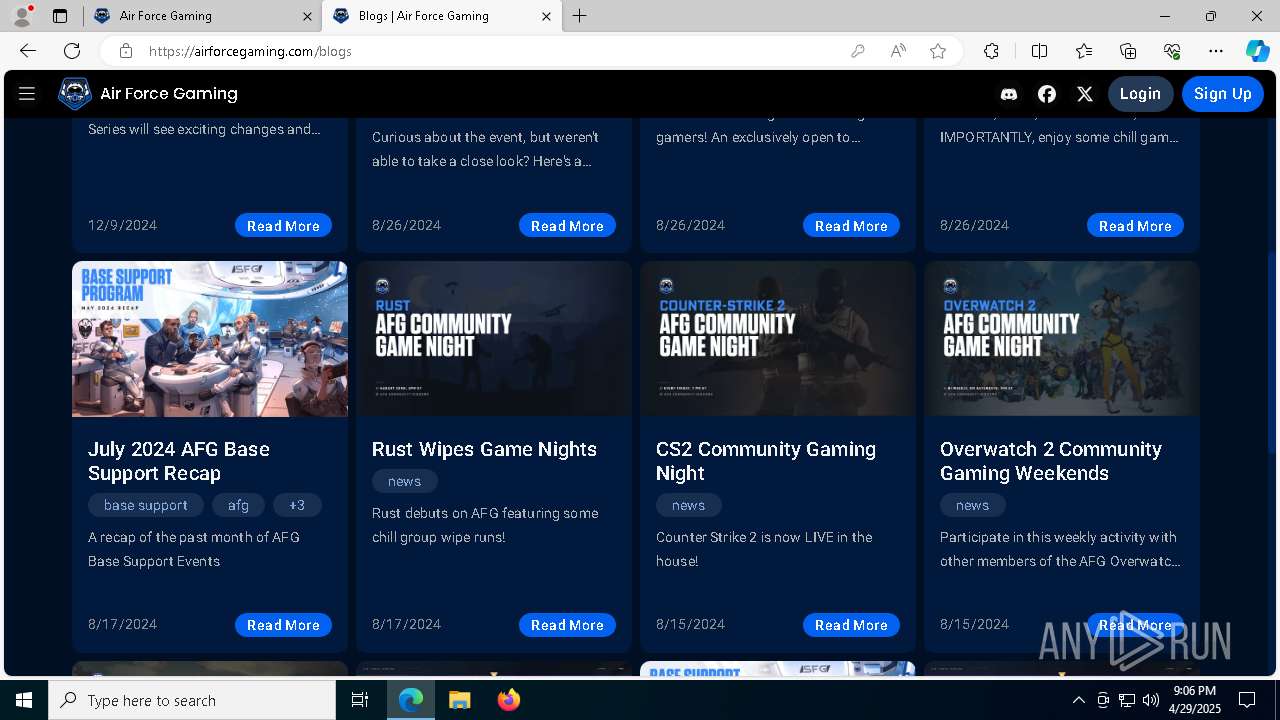Click the Sign Up button
Viewport: 1280px width, 720px height.
click(x=1223, y=94)
